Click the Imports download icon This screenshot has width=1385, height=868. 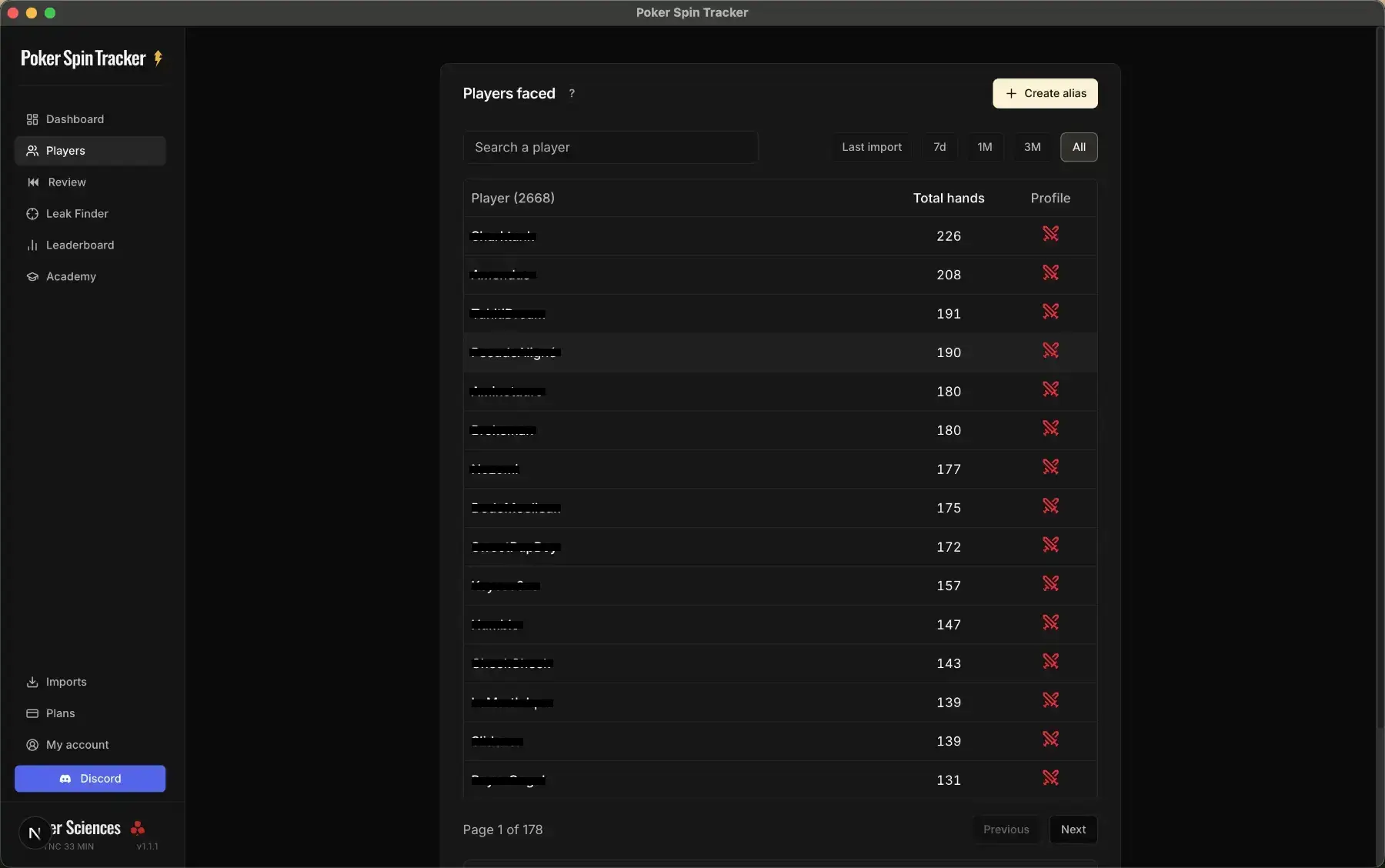click(x=32, y=682)
